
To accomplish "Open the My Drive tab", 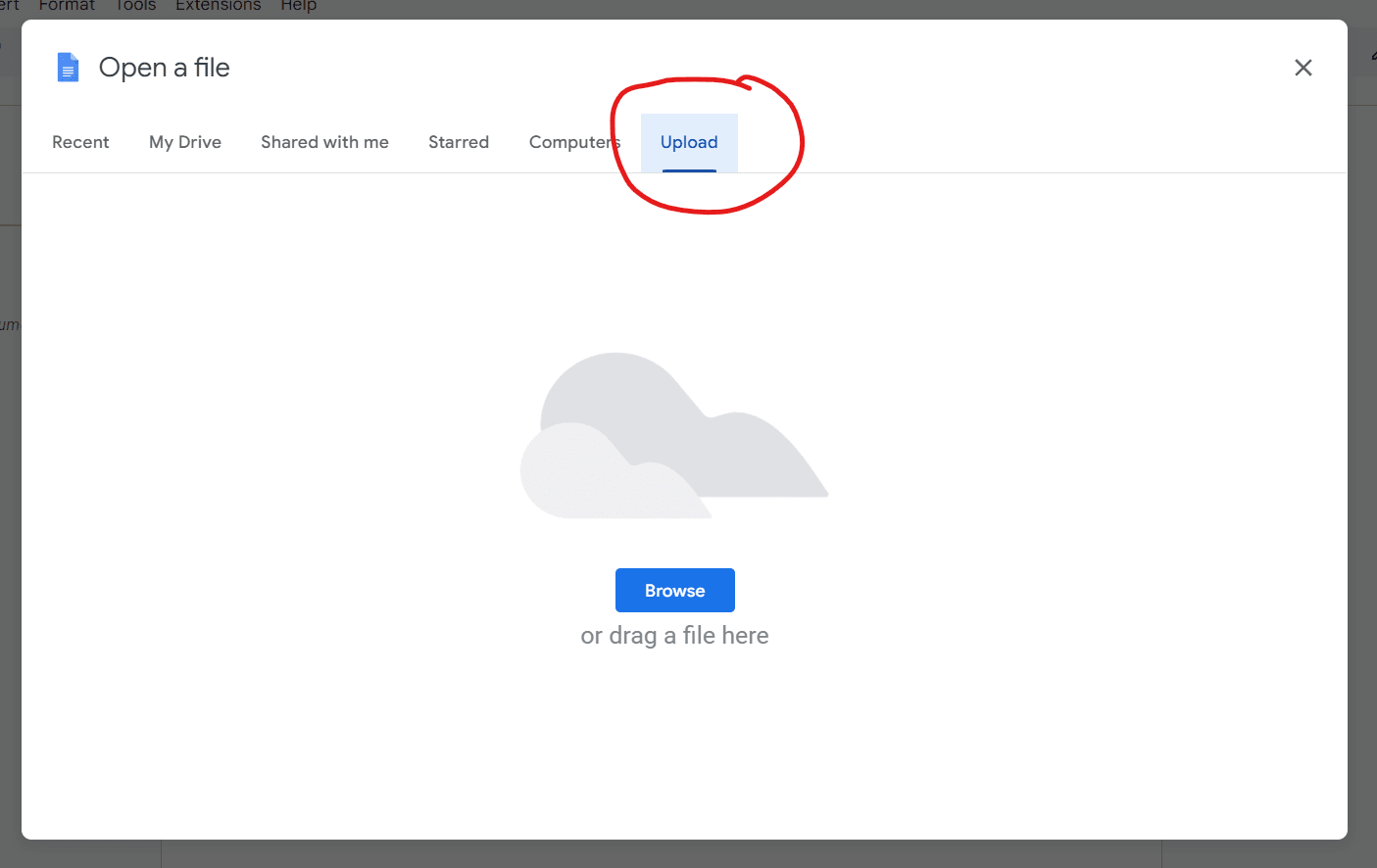I will coord(185,142).
